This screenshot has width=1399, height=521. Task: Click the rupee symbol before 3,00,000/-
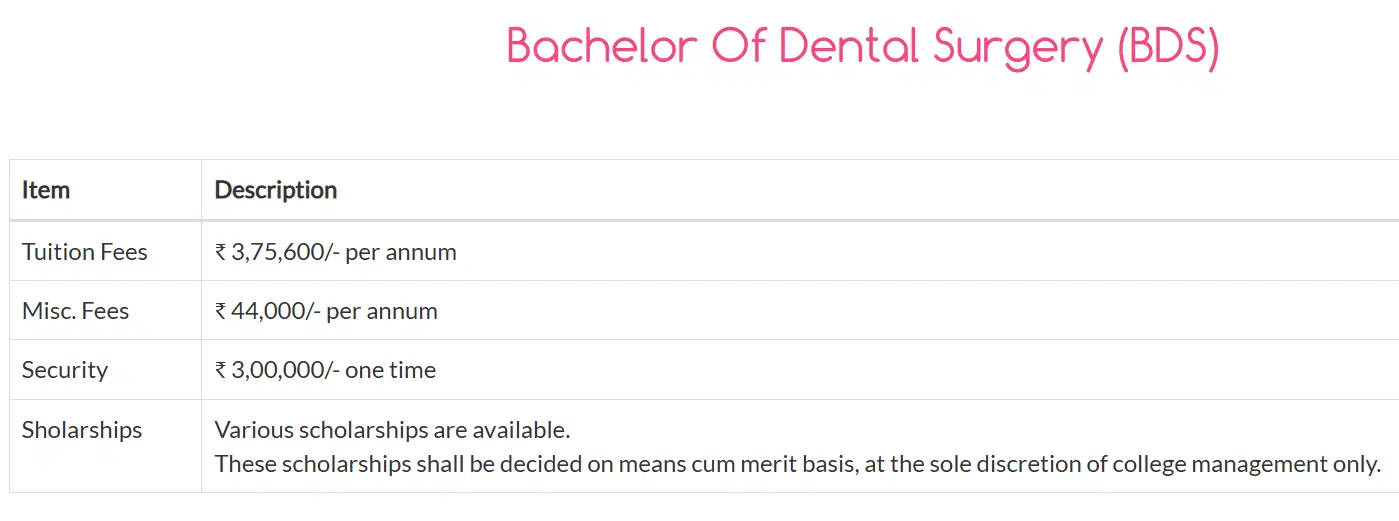click(221, 371)
